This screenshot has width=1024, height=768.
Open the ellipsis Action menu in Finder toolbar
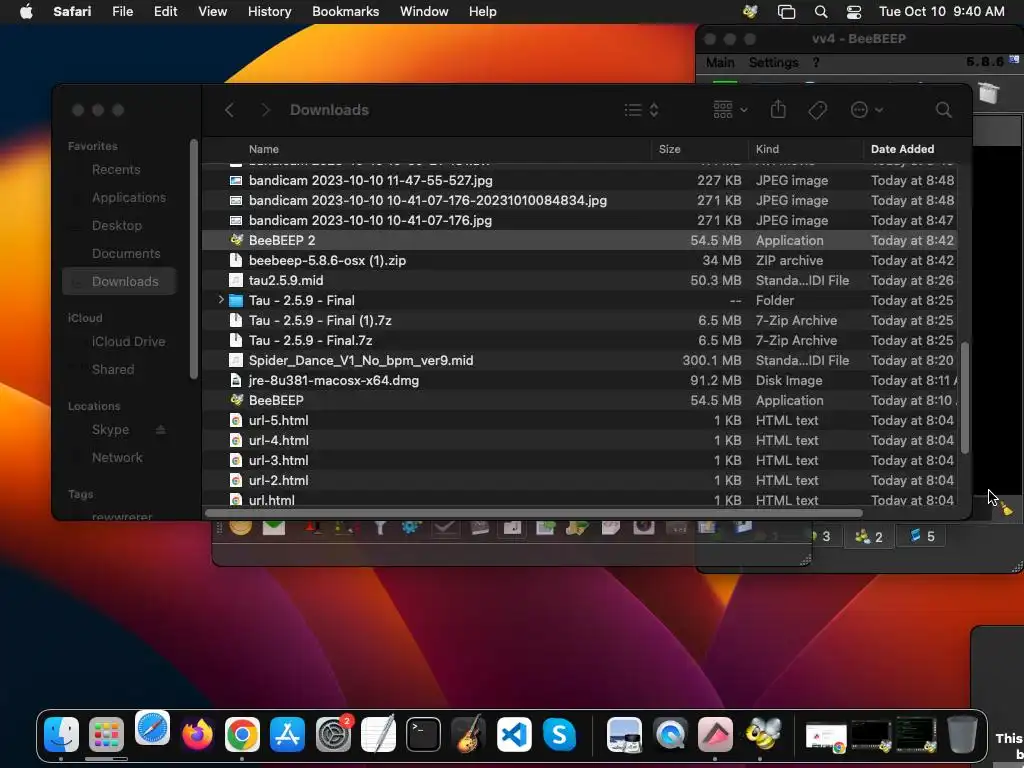click(x=867, y=110)
